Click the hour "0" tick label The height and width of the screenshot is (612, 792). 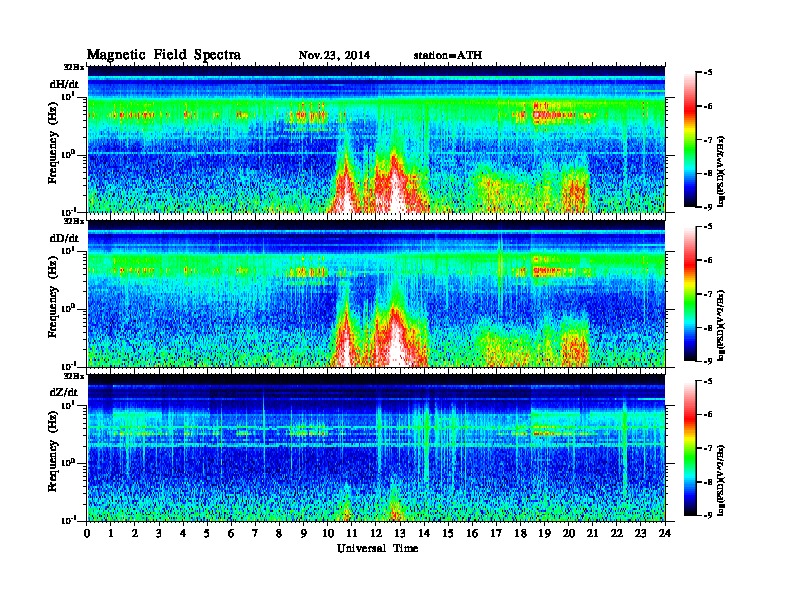87,534
